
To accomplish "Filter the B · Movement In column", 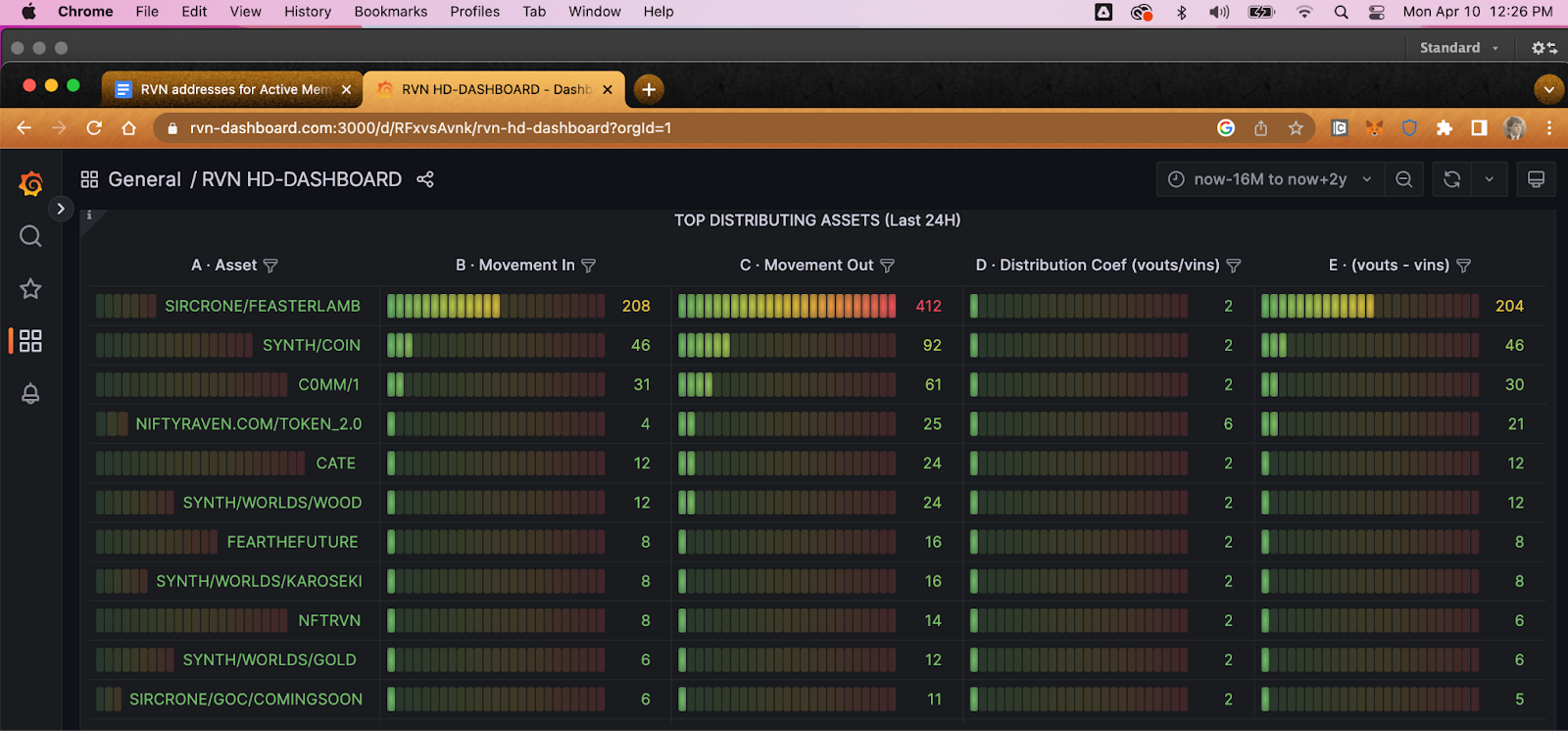I will point(588,266).
